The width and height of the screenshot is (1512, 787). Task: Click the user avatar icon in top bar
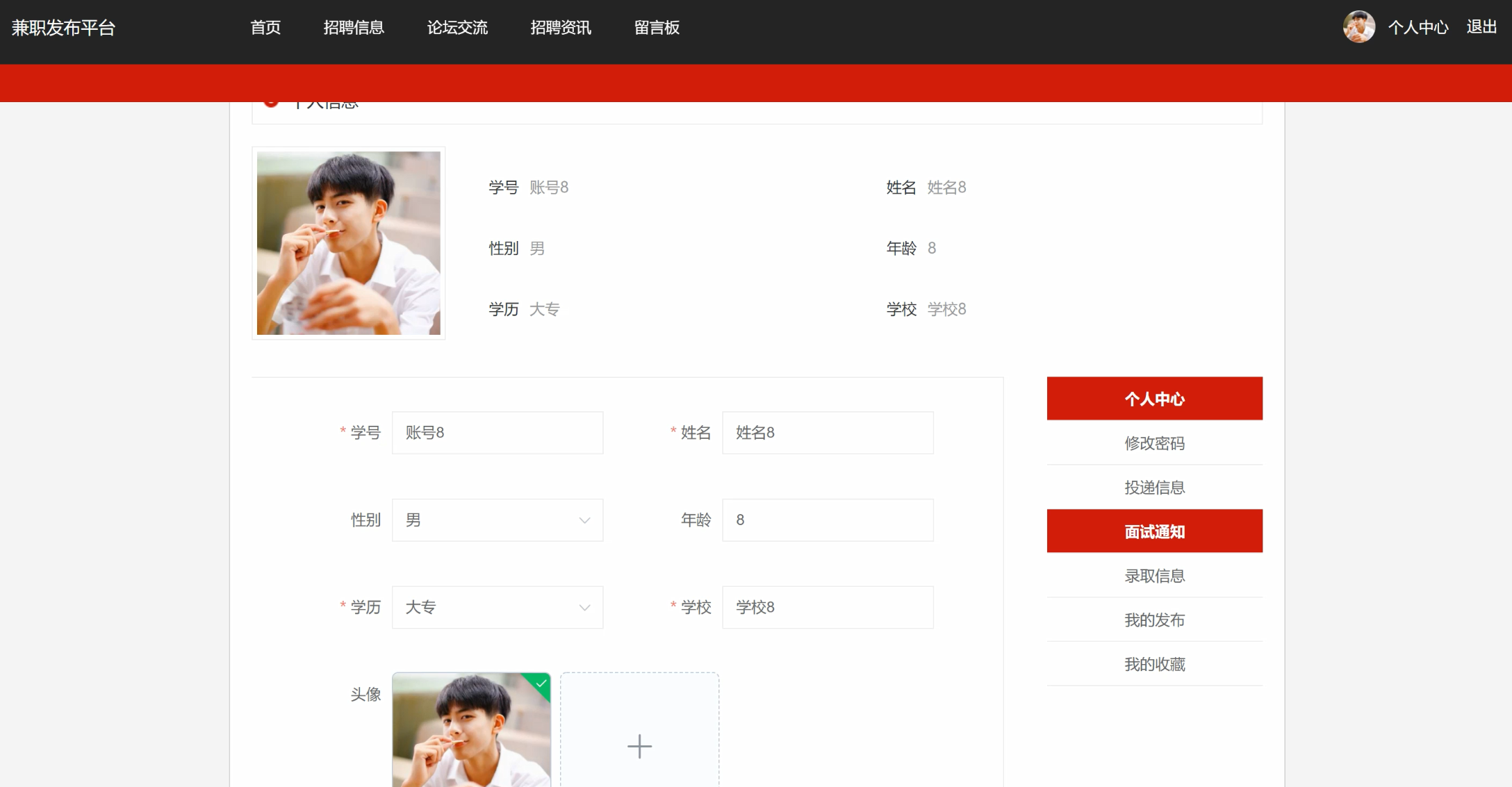point(1358,27)
